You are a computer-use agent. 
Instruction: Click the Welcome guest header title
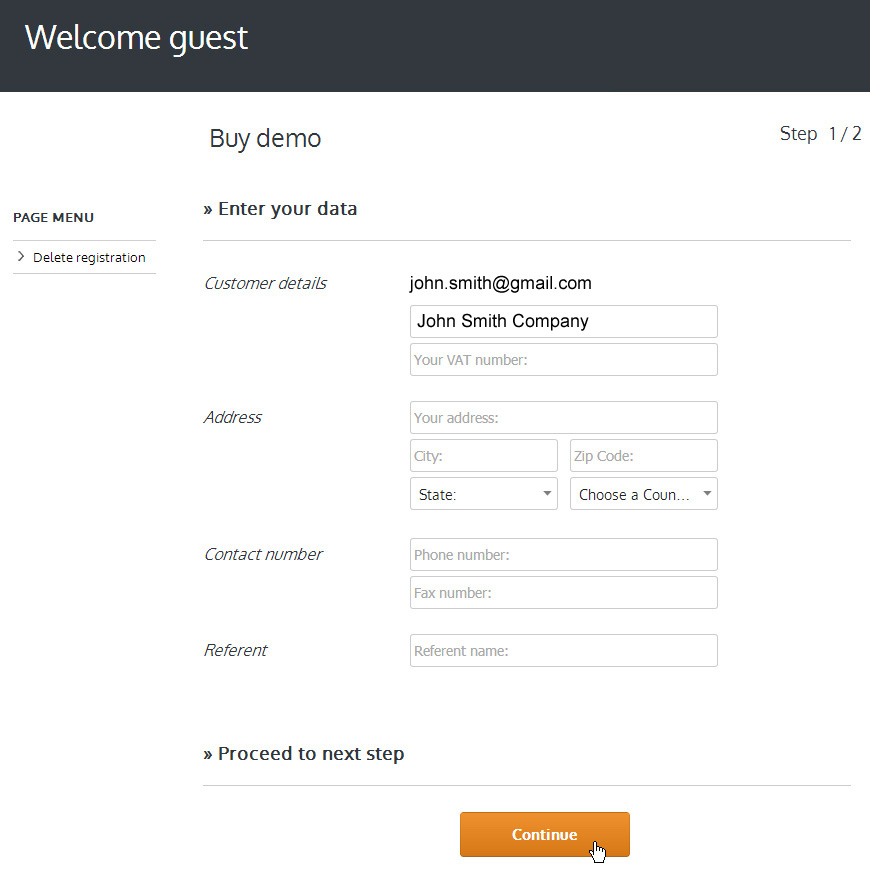click(136, 38)
